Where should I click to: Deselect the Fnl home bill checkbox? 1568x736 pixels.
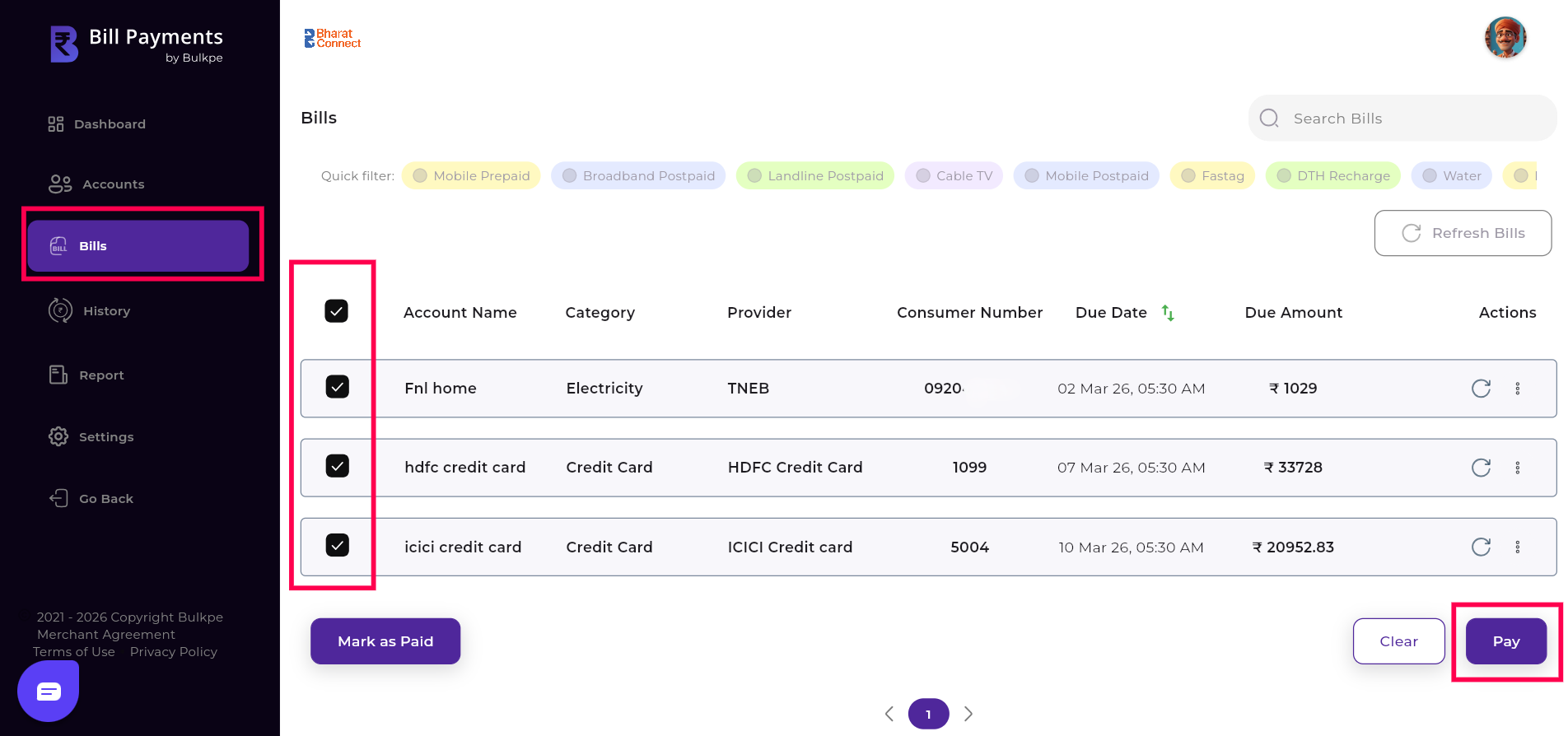point(337,387)
